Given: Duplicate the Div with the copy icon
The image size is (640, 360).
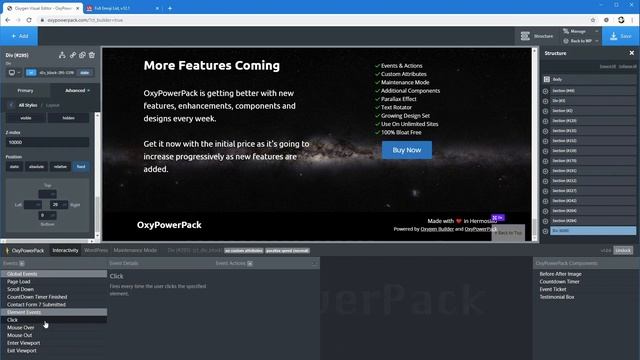Looking at the screenshot, I should pyautogui.click(x=82, y=55).
